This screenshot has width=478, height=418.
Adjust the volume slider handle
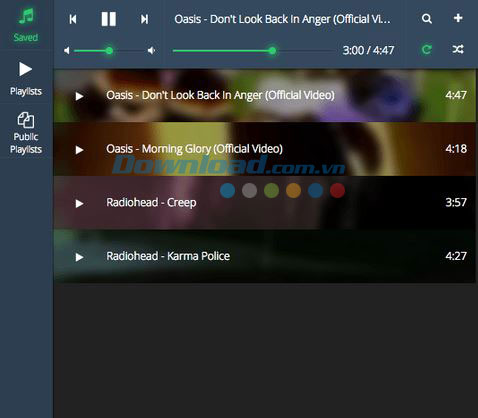click(109, 51)
